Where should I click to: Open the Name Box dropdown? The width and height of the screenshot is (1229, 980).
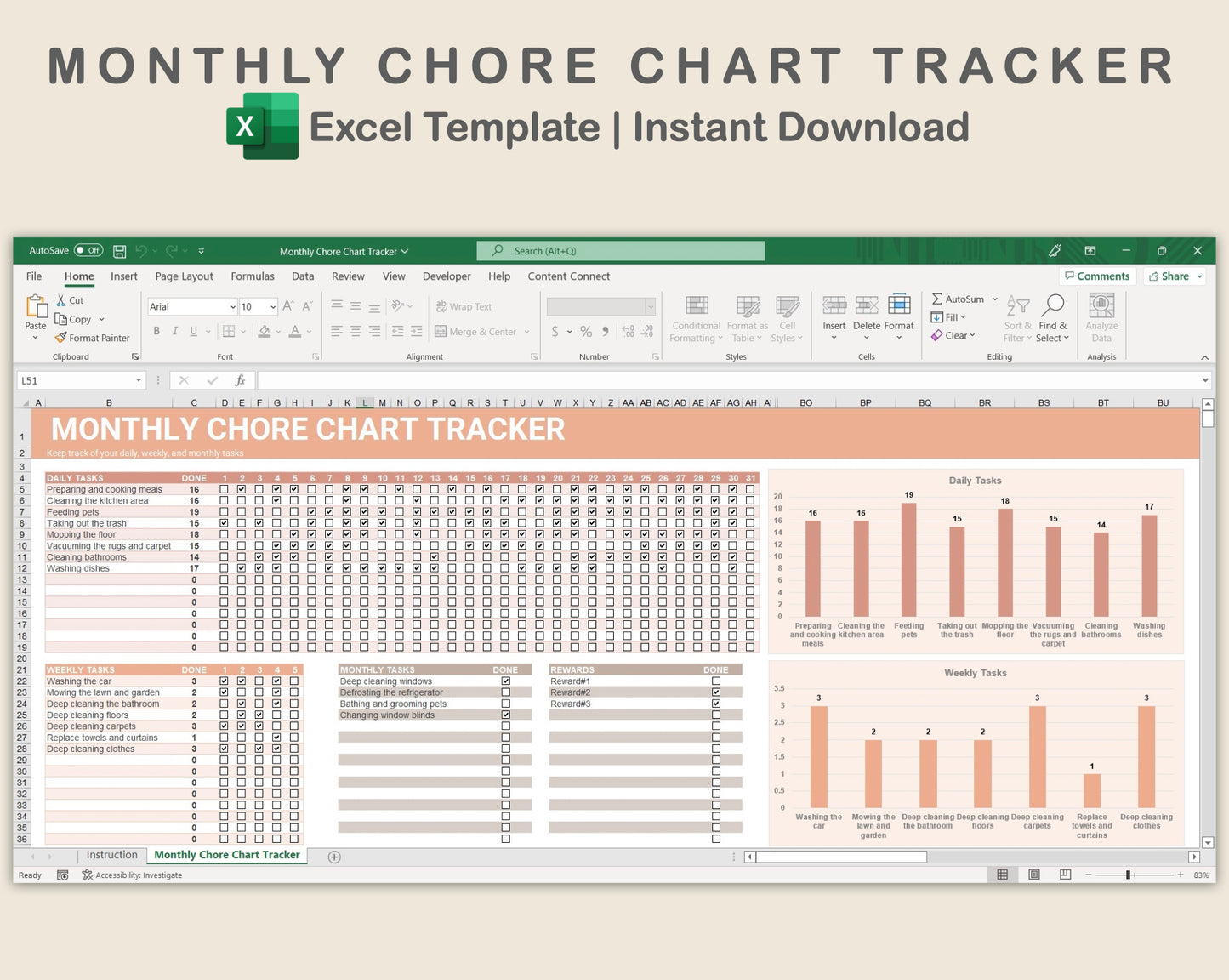tap(139, 380)
